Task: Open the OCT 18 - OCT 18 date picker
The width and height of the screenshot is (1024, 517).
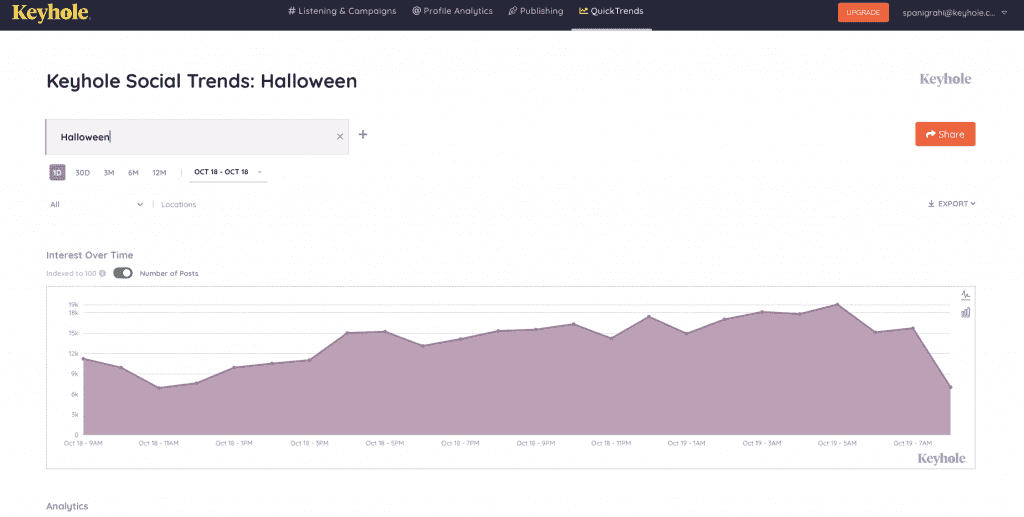Action: pos(228,172)
